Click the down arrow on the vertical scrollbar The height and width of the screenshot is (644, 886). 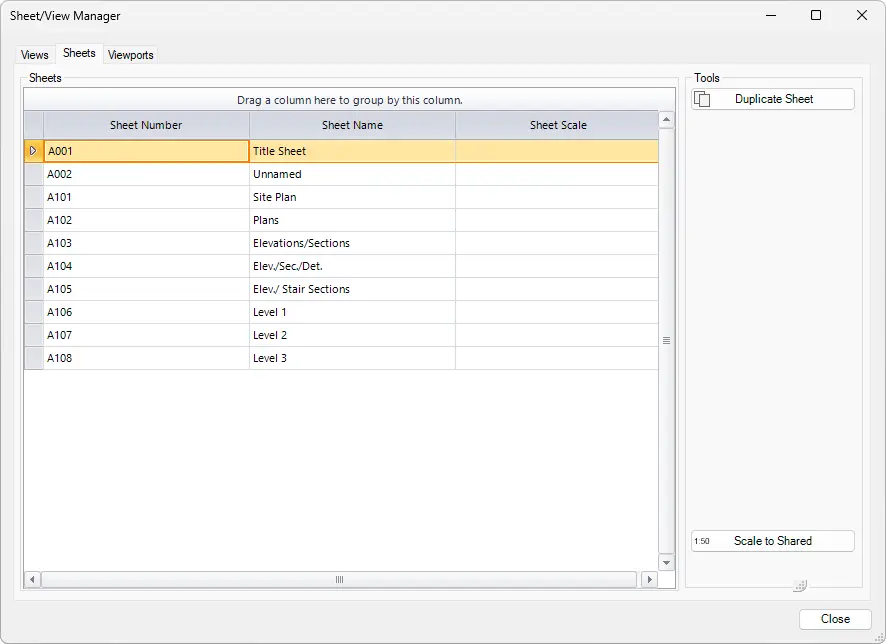tap(666, 562)
